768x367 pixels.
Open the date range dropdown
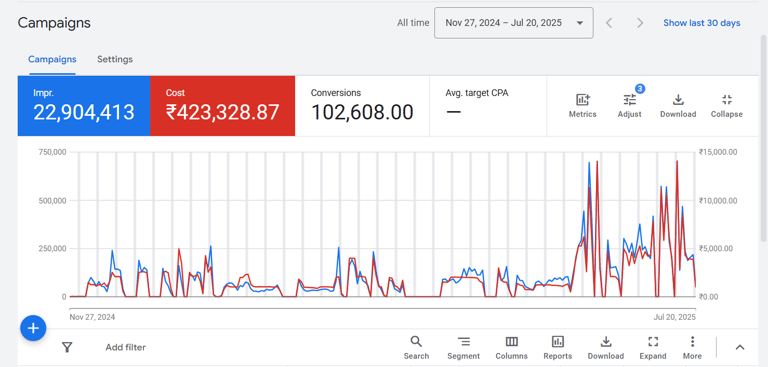[x=514, y=23]
